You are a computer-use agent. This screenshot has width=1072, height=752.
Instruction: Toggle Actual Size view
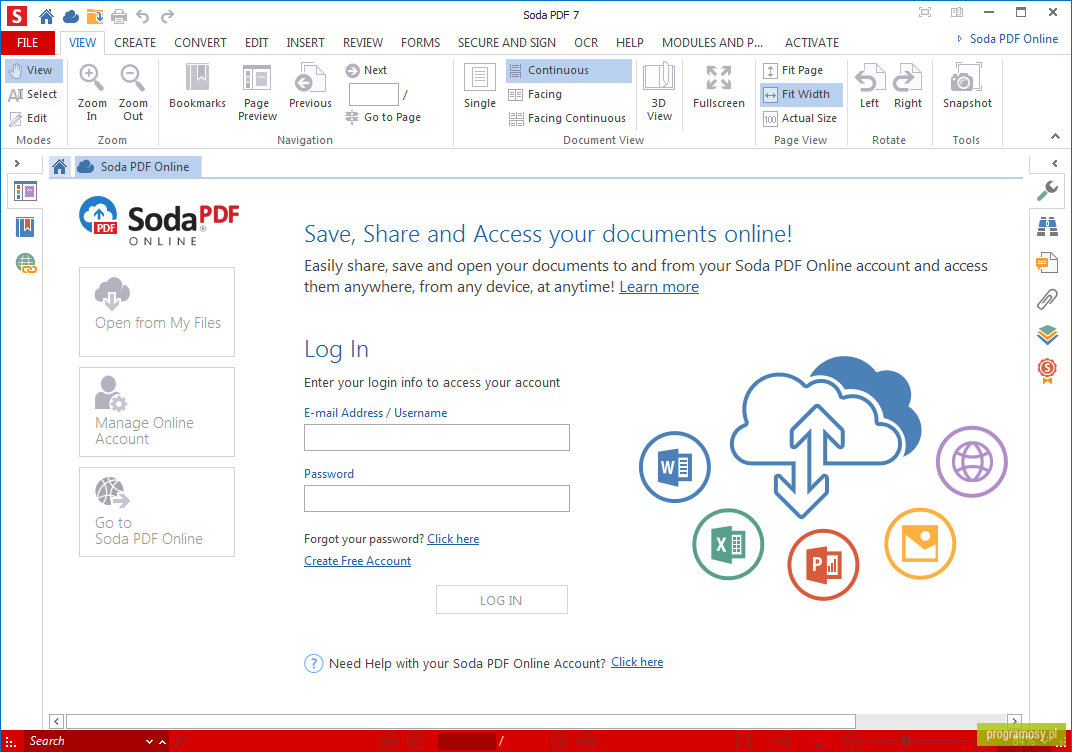(x=800, y=118)
